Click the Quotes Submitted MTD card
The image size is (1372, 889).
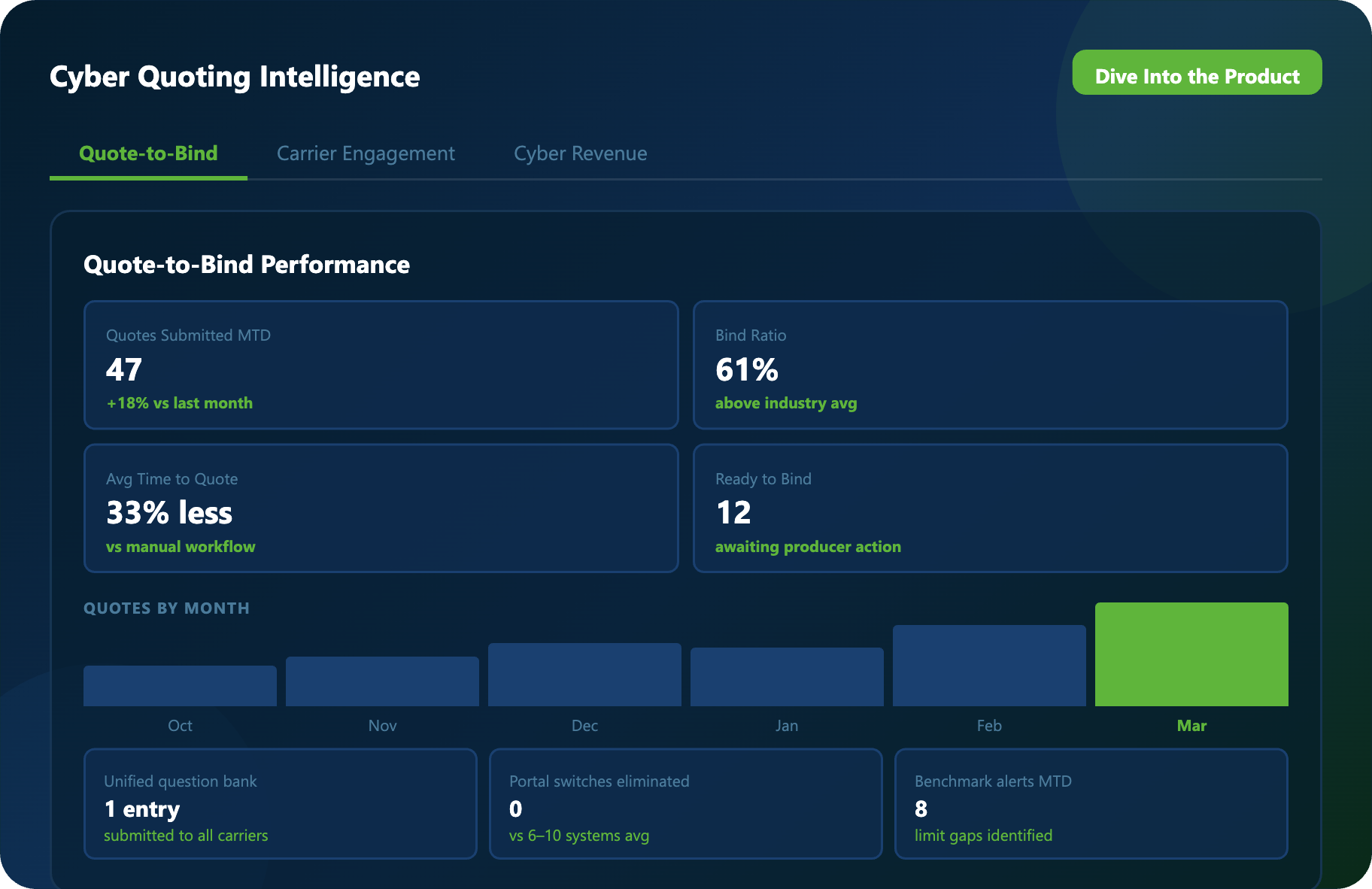[x=381, y=365]
